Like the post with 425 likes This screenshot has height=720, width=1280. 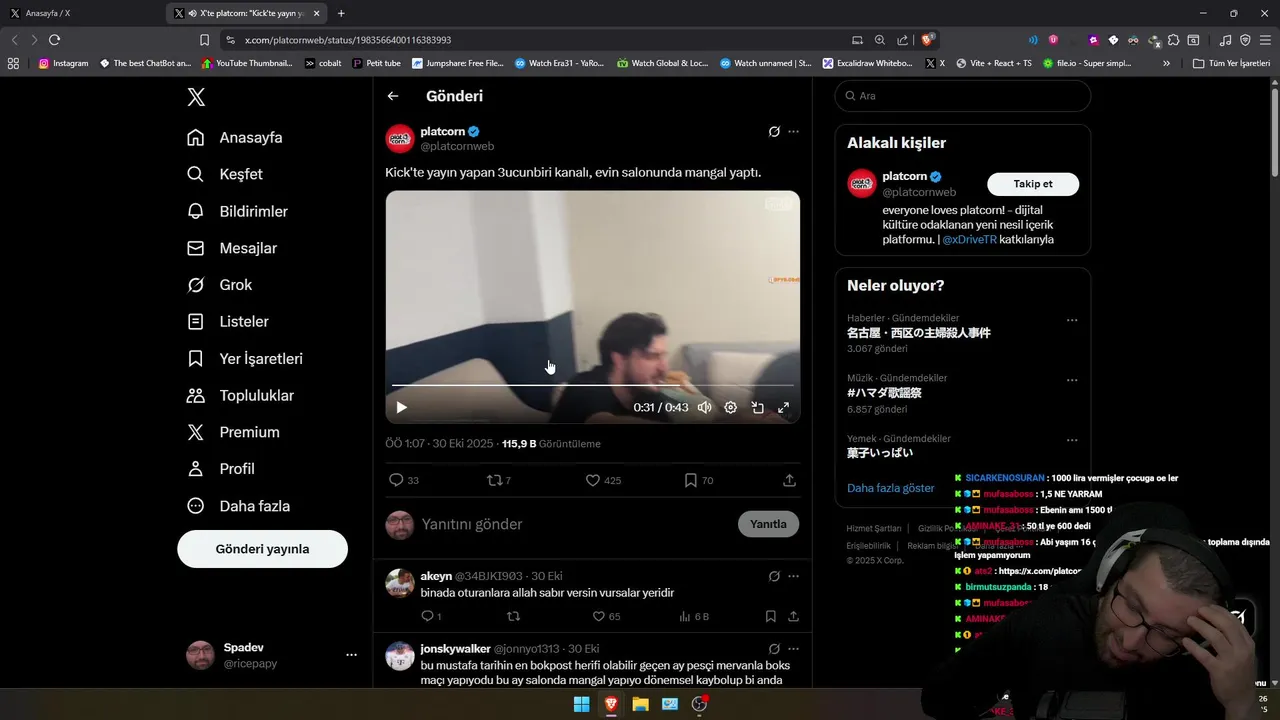592,480
